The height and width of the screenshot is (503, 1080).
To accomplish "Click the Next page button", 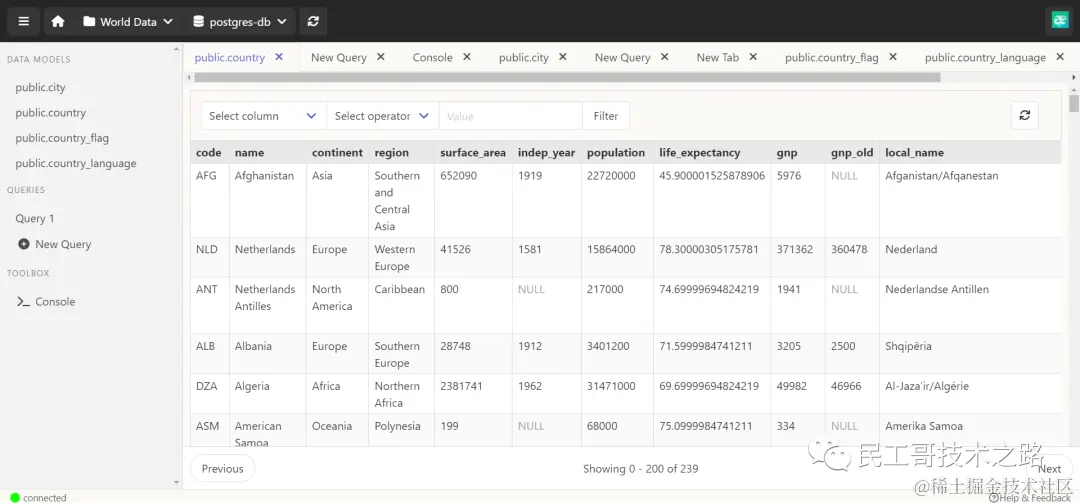I will [x=1050, y=469].
